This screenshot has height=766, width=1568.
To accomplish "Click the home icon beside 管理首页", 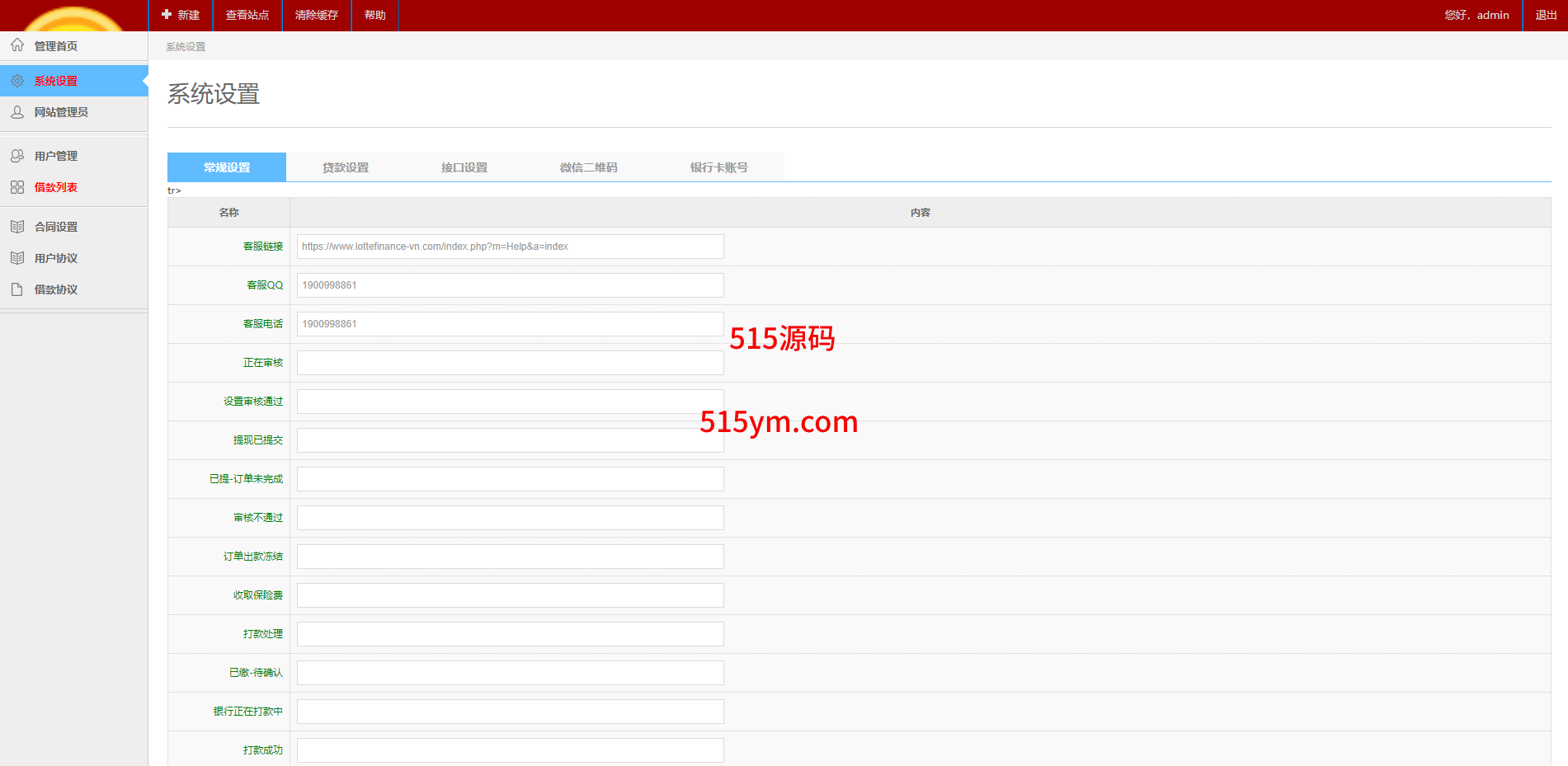I will (17, 45).
